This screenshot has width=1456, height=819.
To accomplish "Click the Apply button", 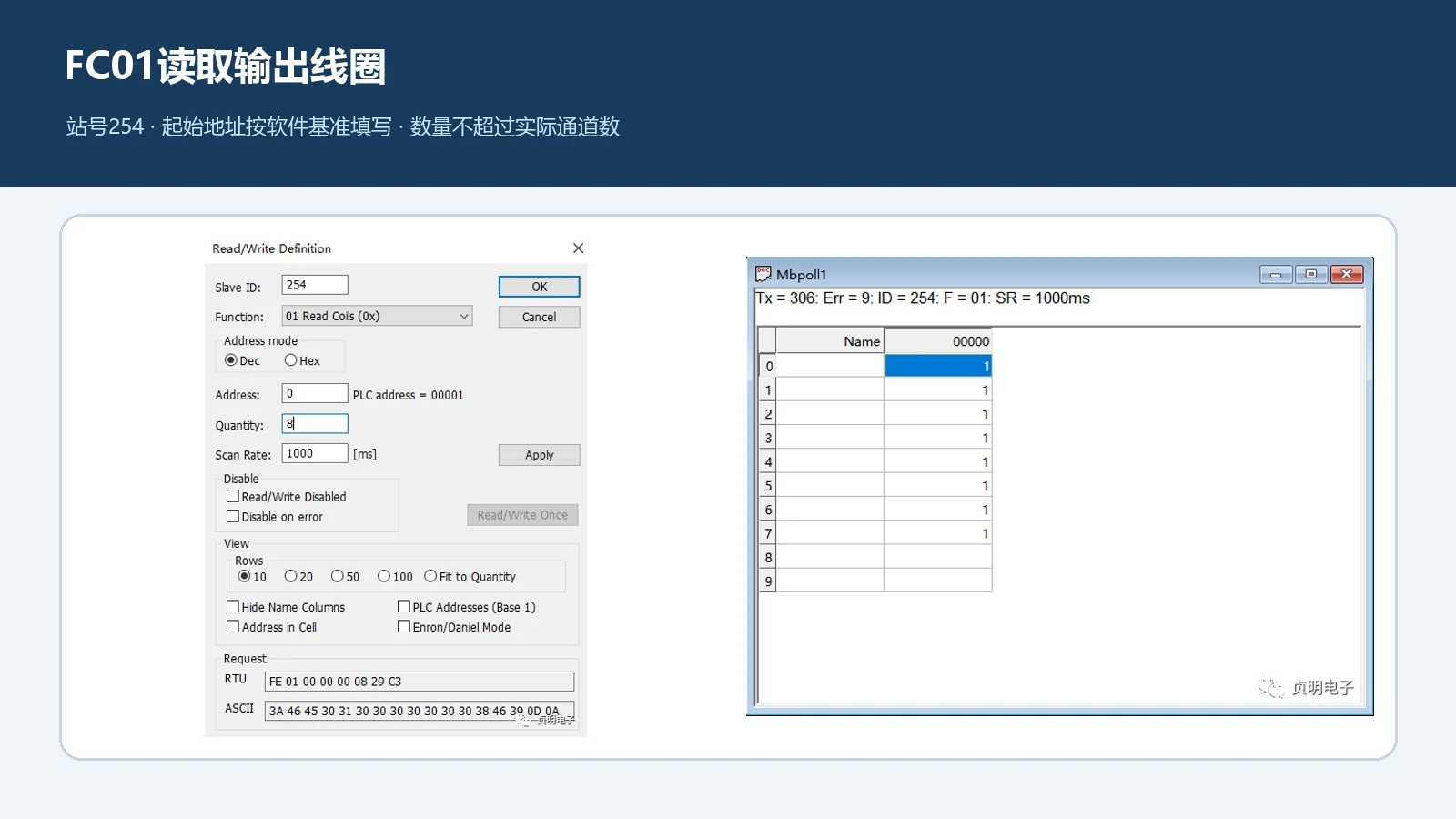I will pos(539,455).
